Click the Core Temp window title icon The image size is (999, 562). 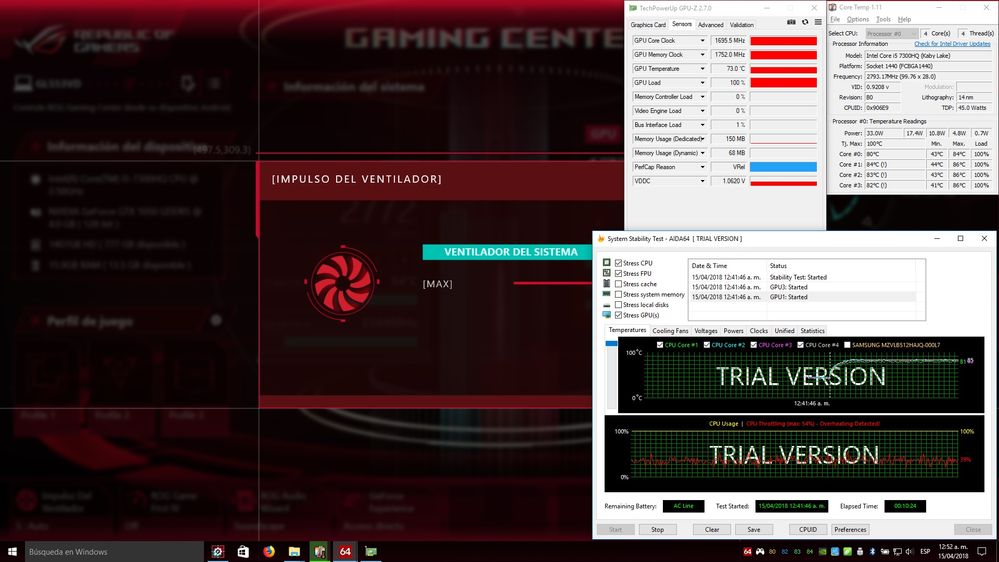[833, 8]
